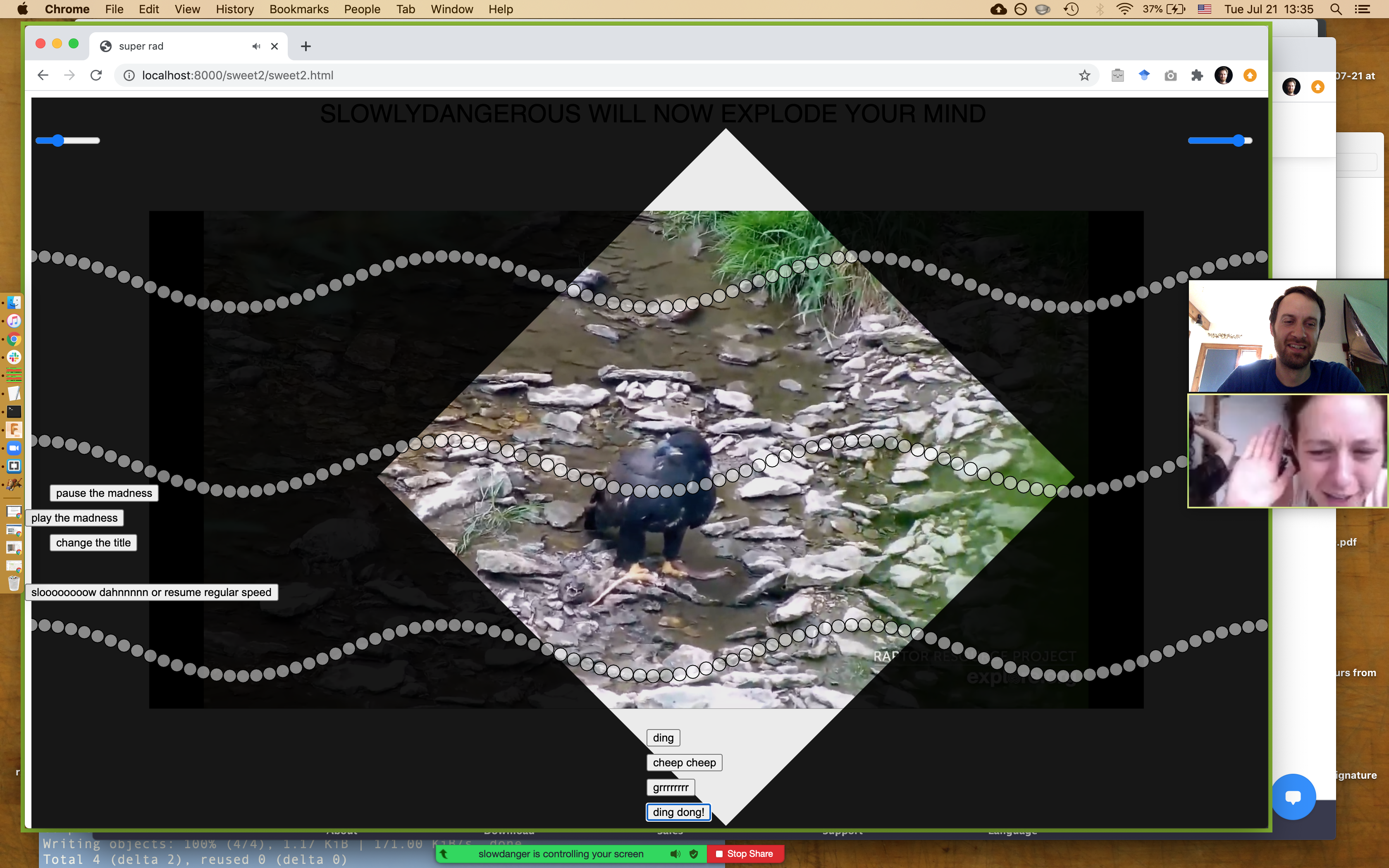This screenshot has height=868, width=1389.
Task: Open Zoom from the Dock
Action: (x=14, y=448)
